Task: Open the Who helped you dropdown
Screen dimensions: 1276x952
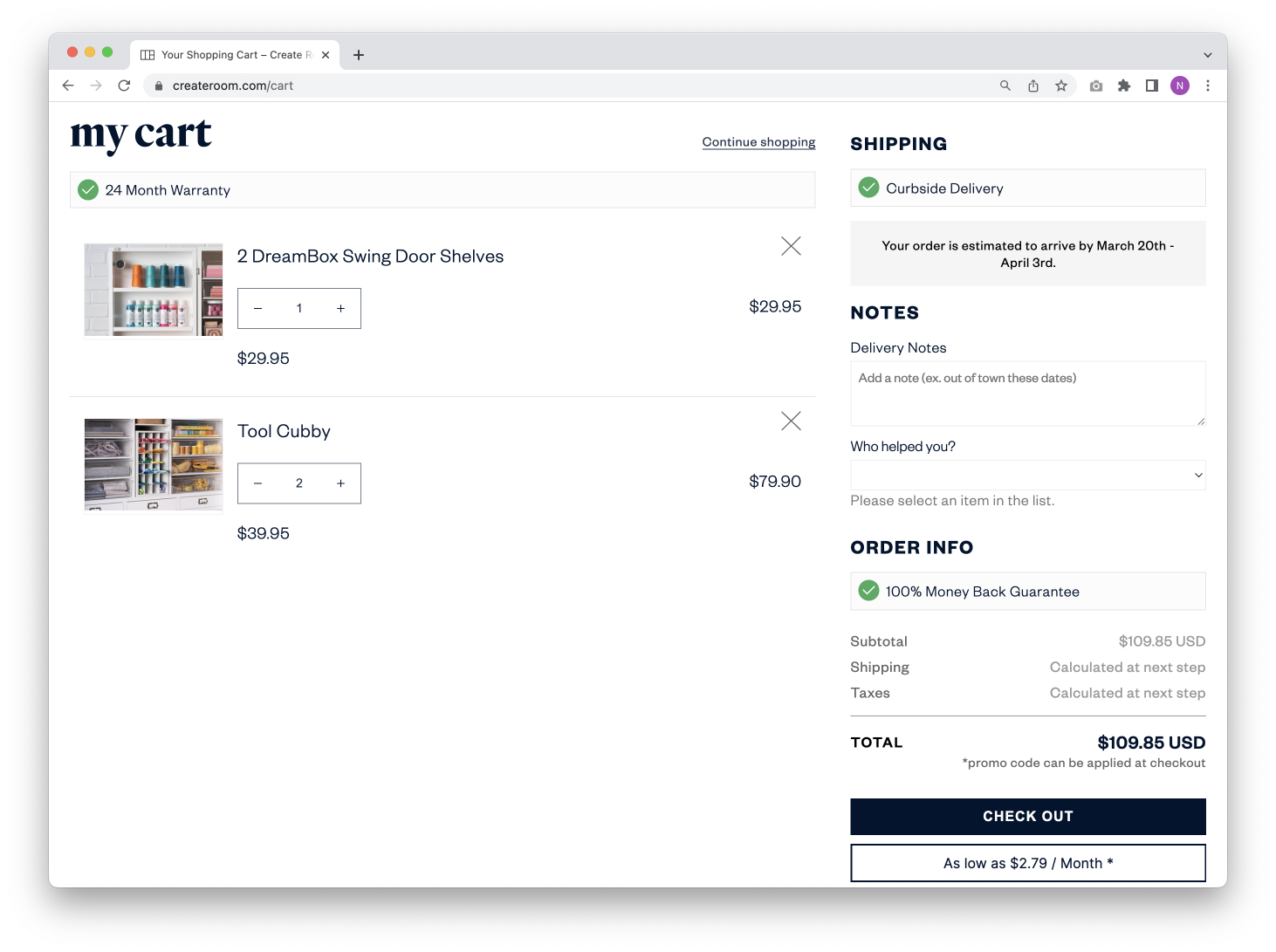Action: (x=1028, y=475)
